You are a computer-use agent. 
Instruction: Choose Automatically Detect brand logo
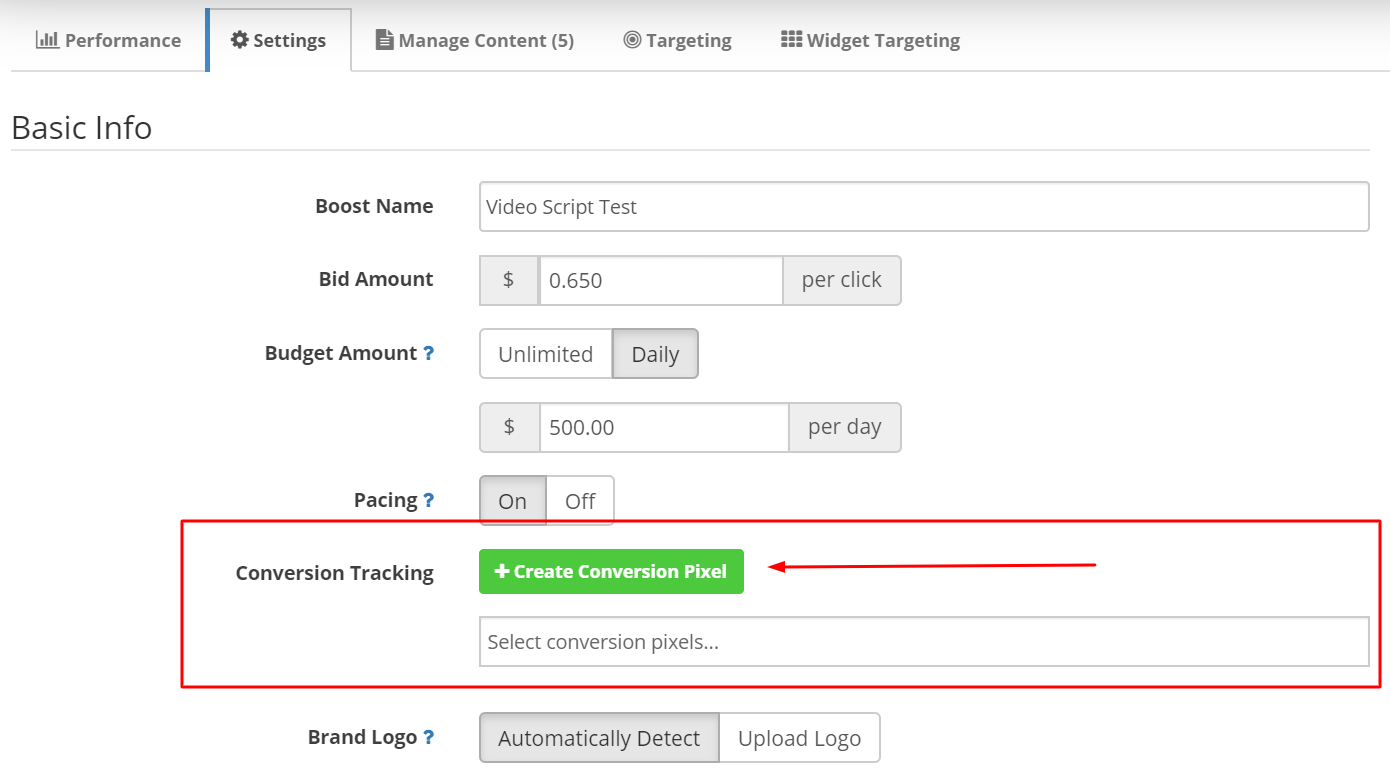tap(598, 737)
